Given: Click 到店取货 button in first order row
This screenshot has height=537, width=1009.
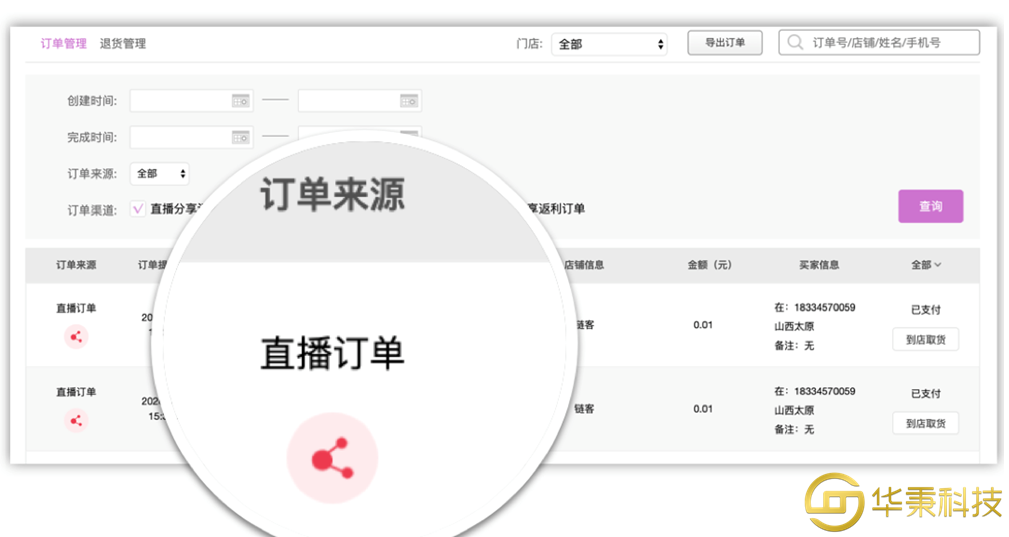Looking at the screenshot, I should click(x=925, y=340).
